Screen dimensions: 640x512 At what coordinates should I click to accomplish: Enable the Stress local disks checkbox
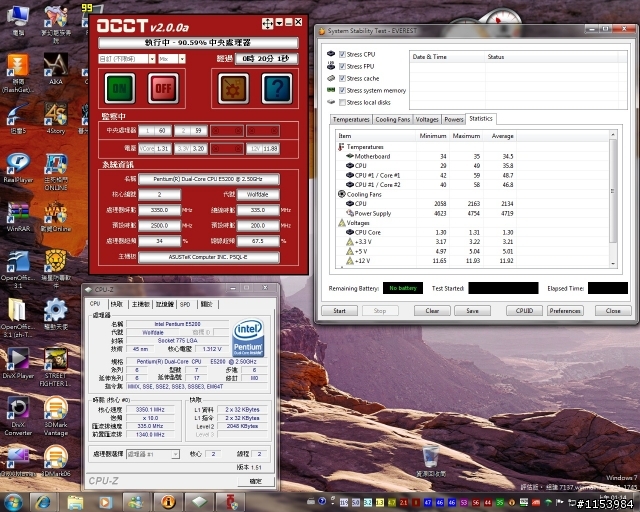[344, 102]
